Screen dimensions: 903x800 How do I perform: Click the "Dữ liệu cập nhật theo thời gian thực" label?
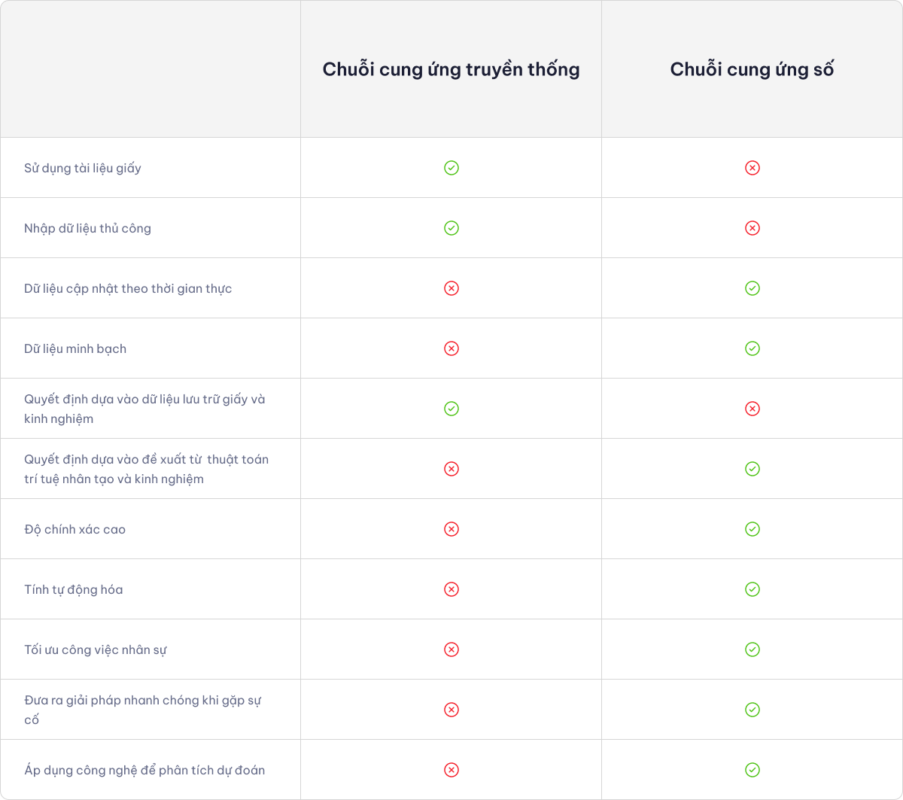click(128, 288)
